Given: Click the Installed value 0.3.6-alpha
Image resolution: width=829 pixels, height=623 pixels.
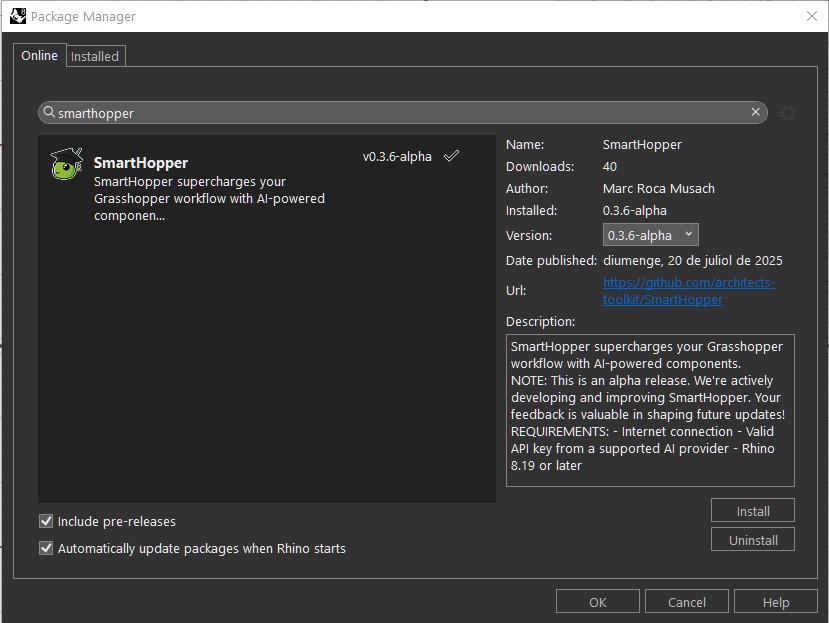Looking at the screenshot, I should [634, 210].
